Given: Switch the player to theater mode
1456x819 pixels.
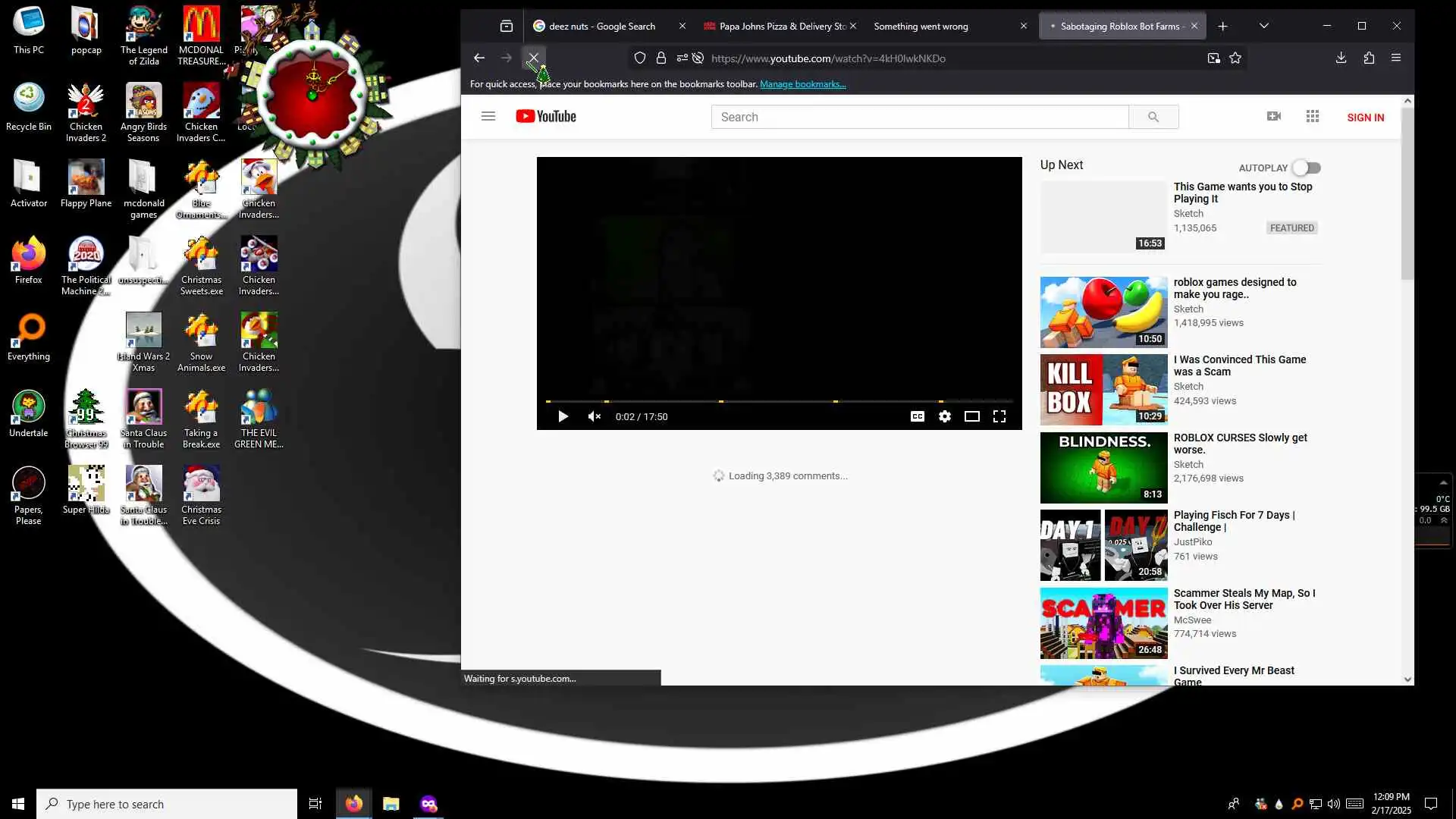Looking at the screenshot, I should pos(971,416).
